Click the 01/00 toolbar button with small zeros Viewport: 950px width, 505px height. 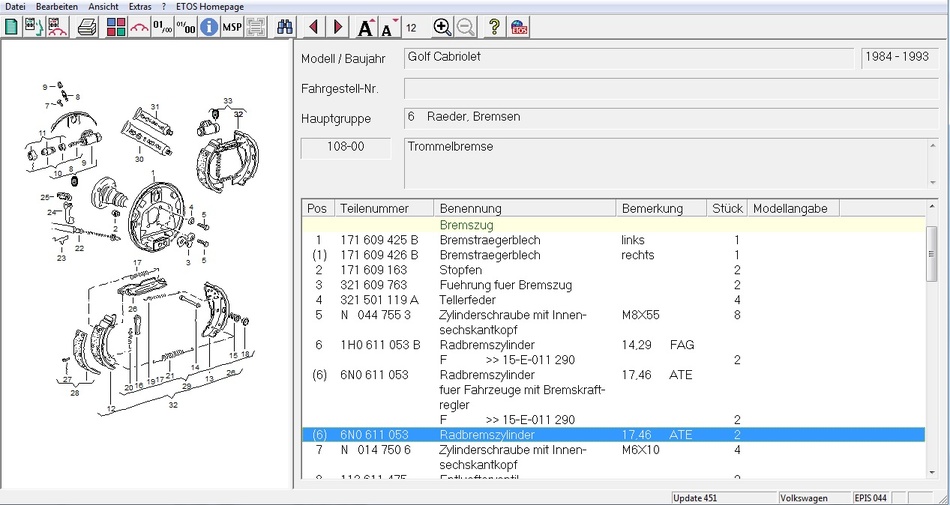click(x=162, y=27)
